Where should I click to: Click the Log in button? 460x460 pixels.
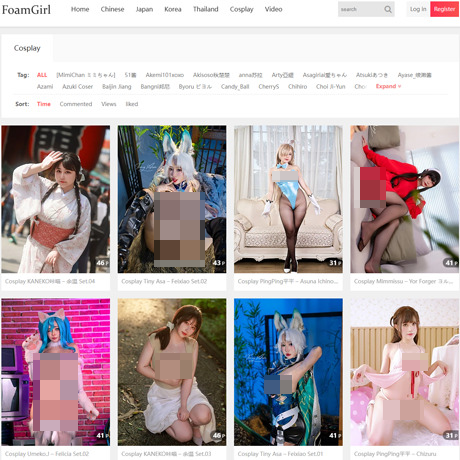(x=418, y=9)
